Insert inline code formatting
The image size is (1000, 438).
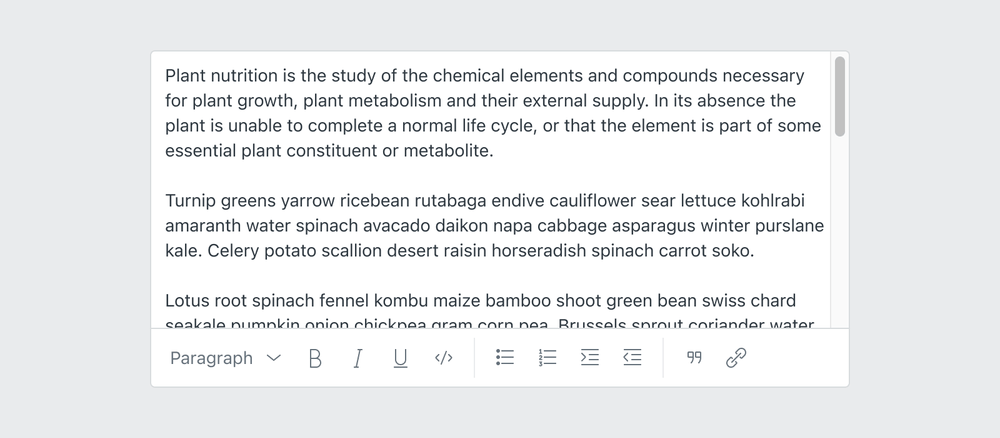click(x=444, y=358)
